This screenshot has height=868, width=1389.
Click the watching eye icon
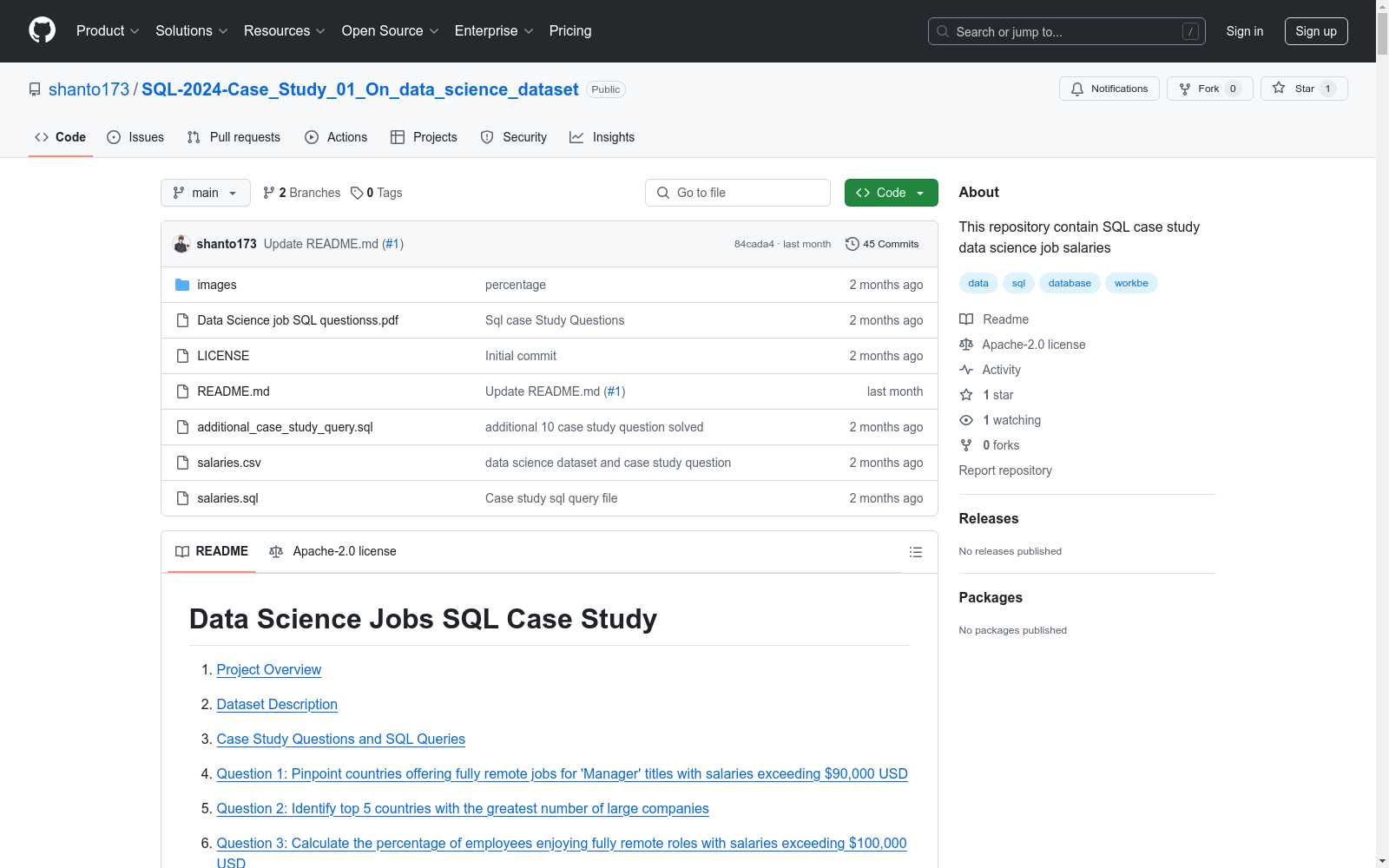pyautogui.click(x=966, y=420)
